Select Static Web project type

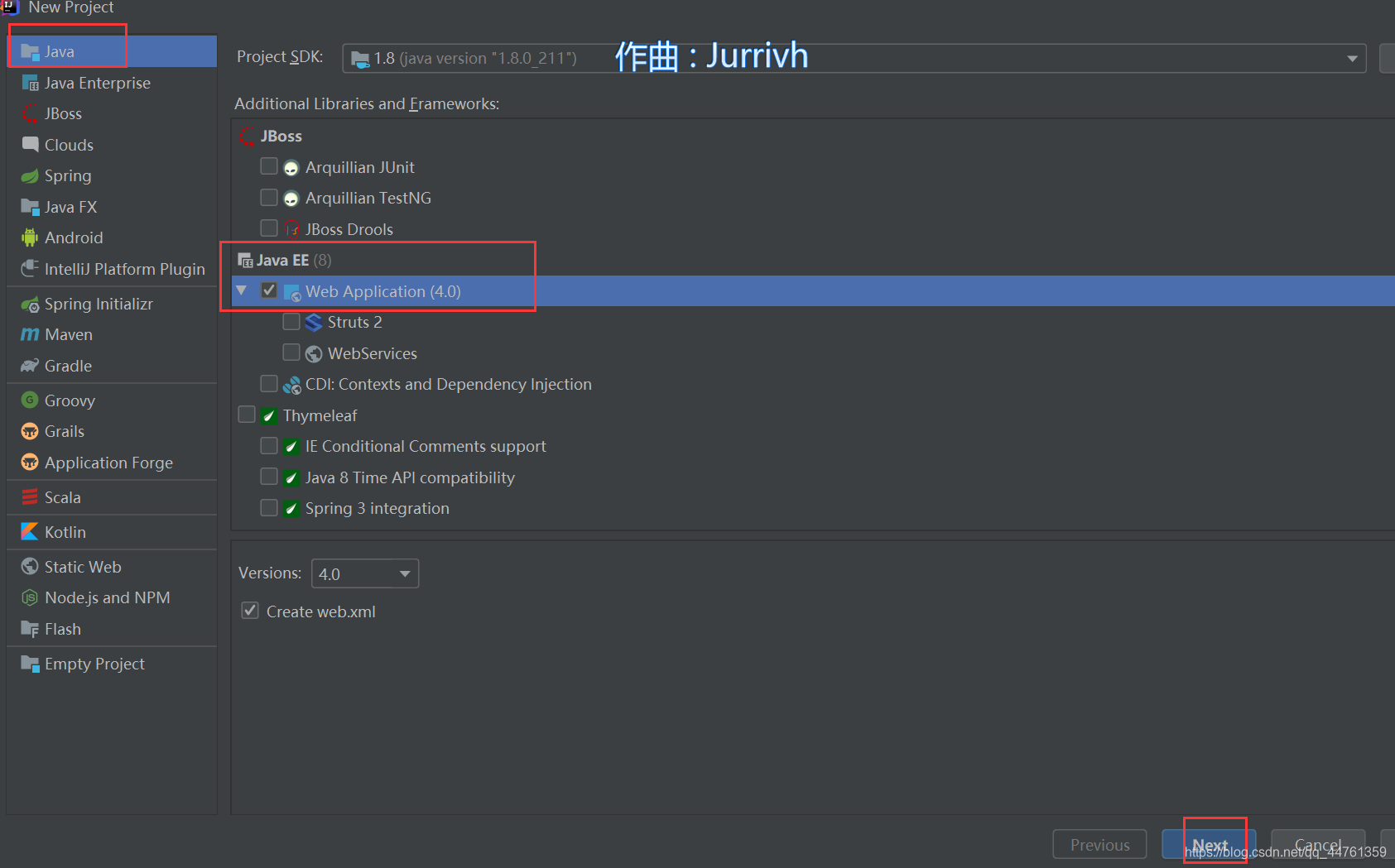[x=112, y=567]
